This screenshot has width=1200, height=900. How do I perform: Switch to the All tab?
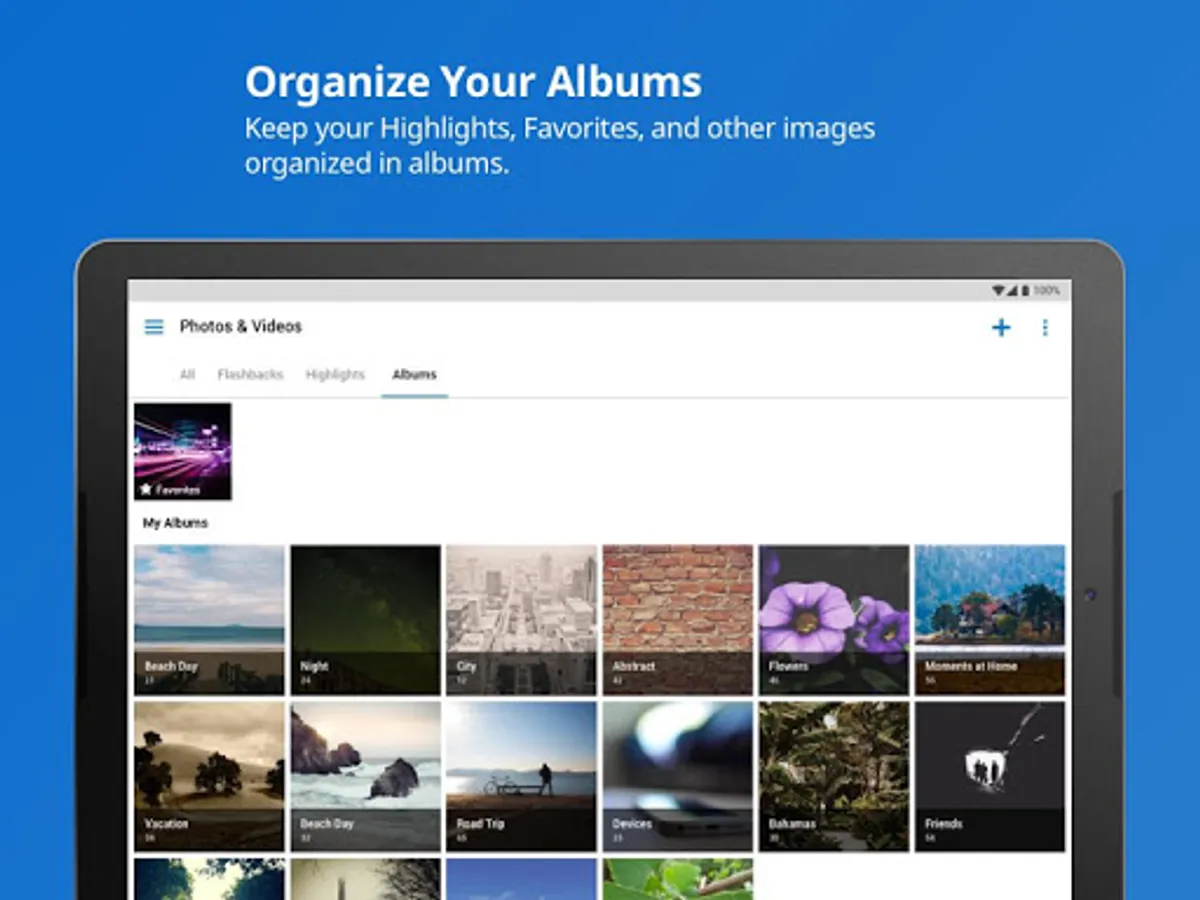pos(187,374)
